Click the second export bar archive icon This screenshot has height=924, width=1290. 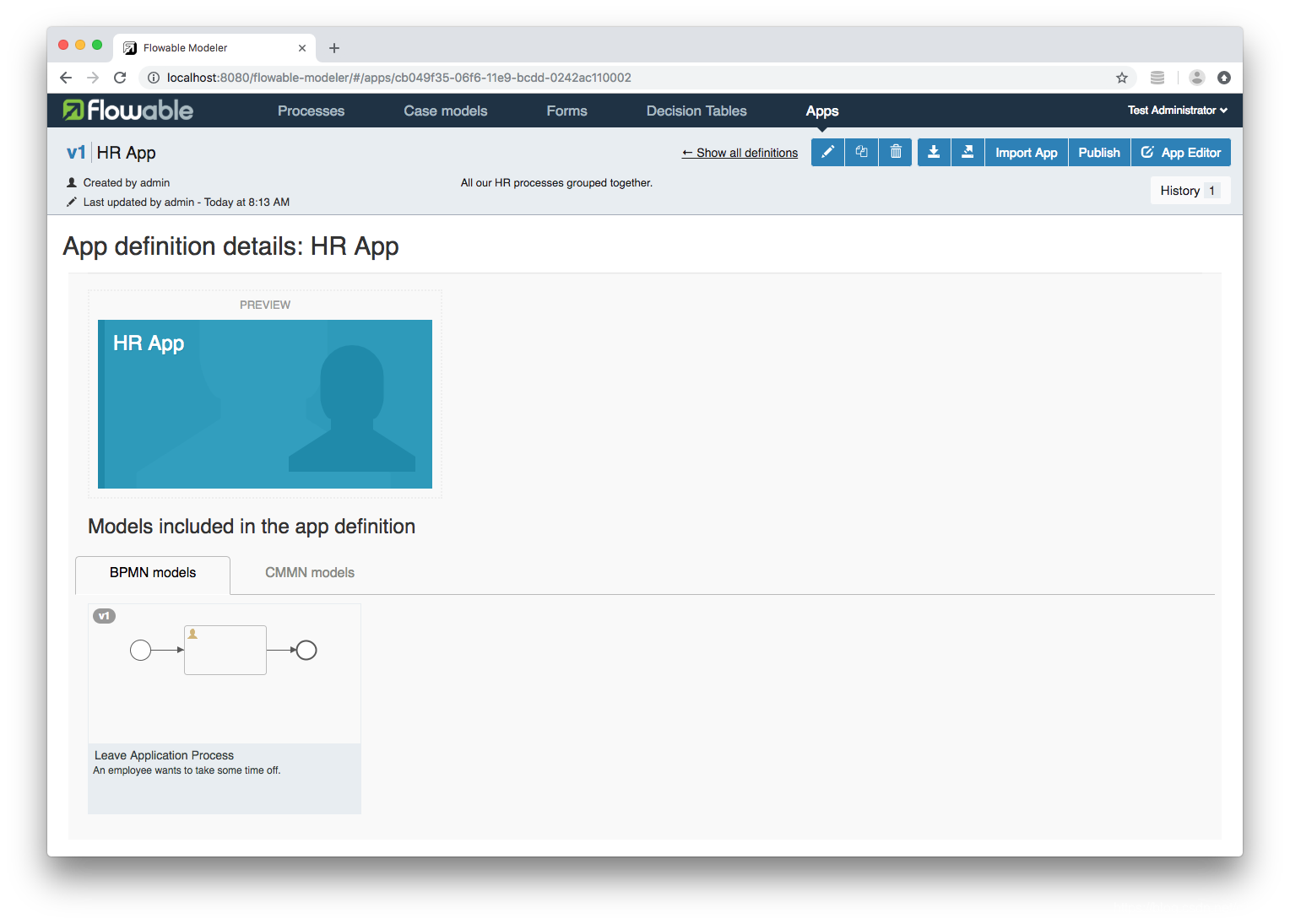point(967,152)
